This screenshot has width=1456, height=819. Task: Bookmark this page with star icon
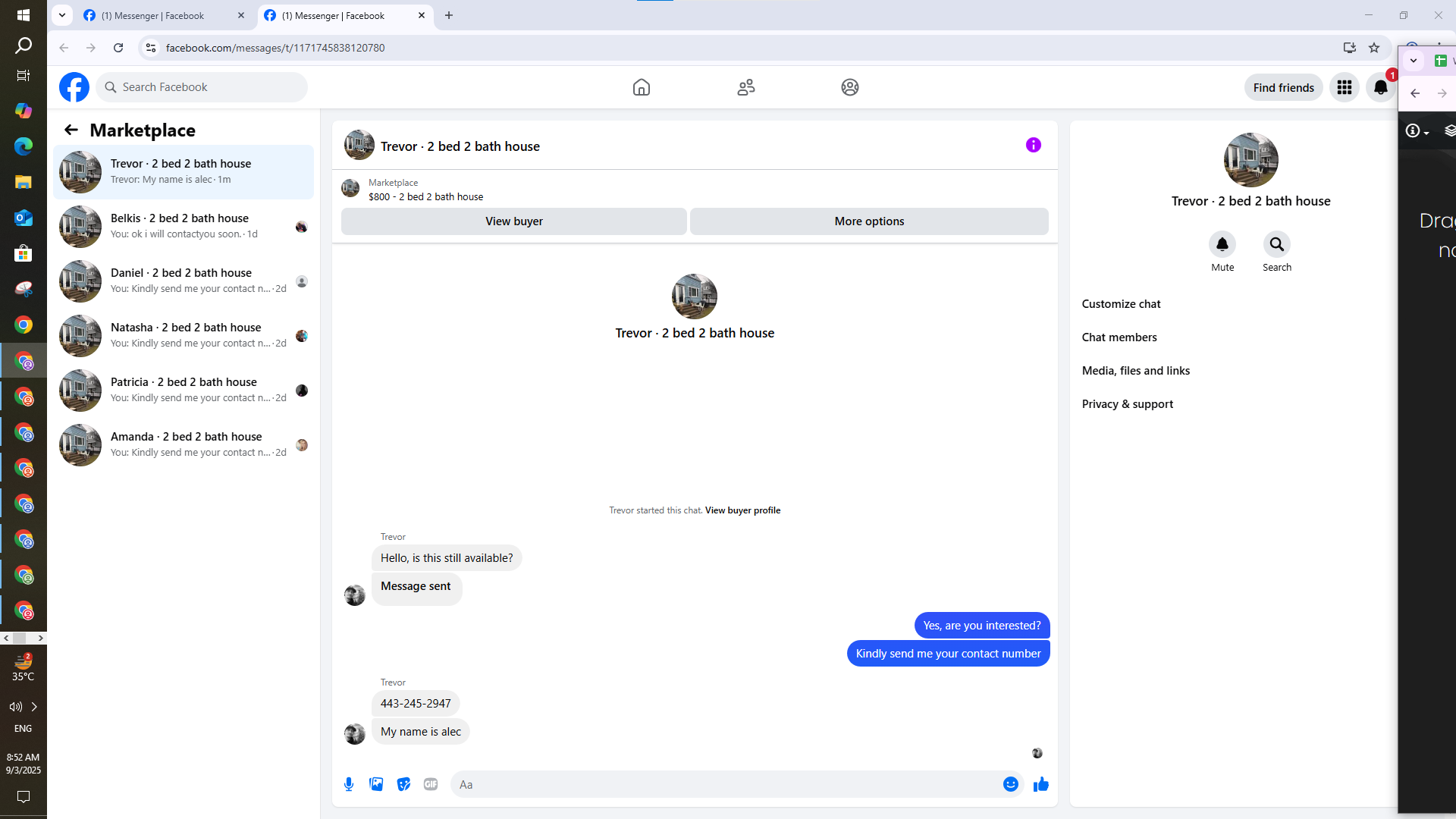click(1374, 48)
